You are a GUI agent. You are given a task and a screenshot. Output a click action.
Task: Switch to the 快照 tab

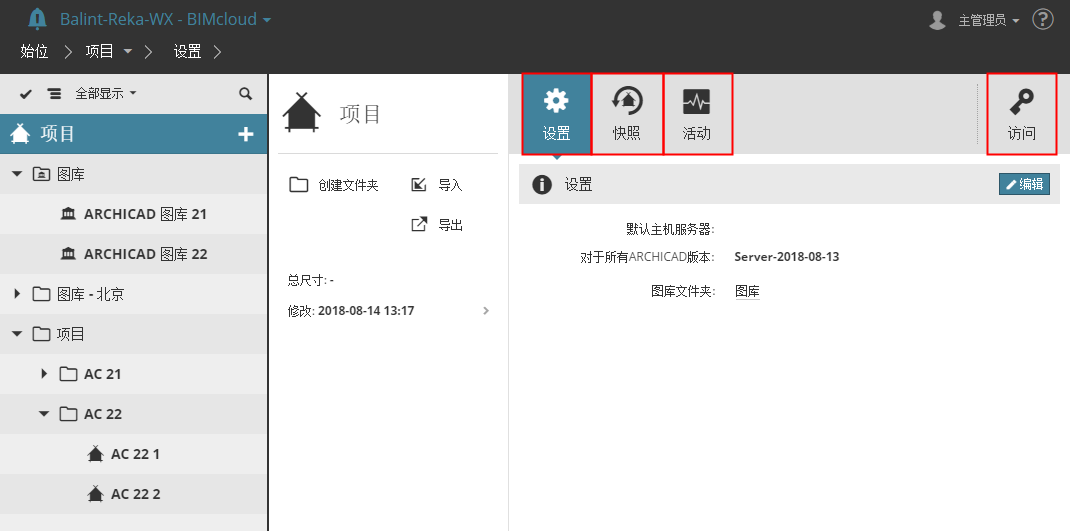pyautogui.click(x=627, y=115)
